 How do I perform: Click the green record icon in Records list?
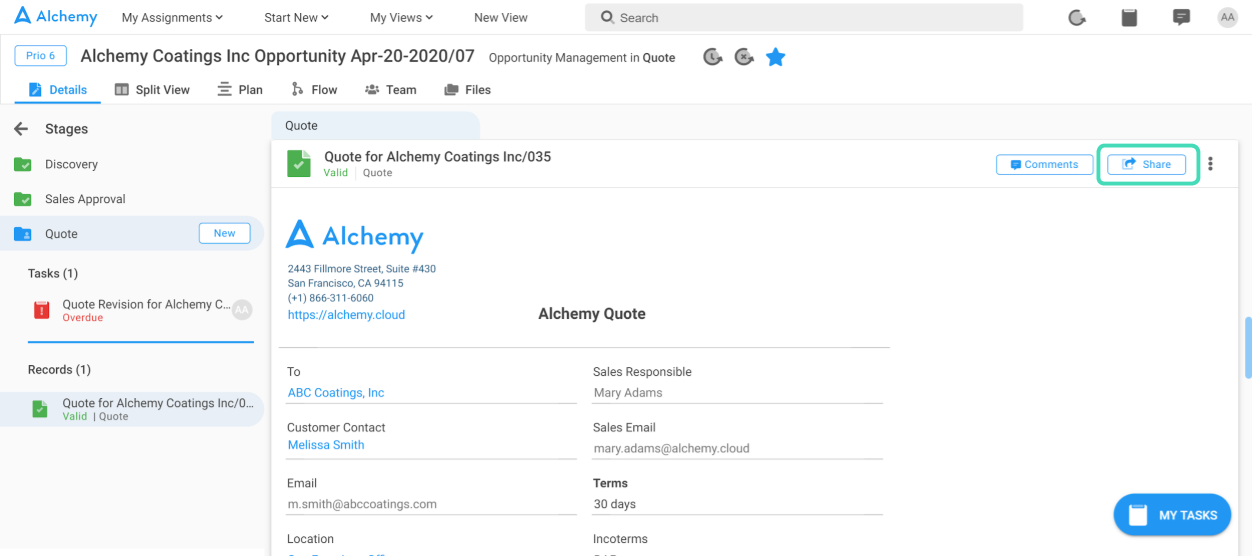click(x=39, y=409)
